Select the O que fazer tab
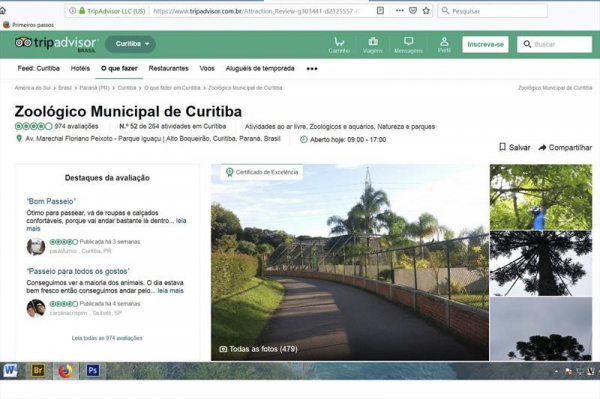The height and width of the screenshot is (399, 600). [x=119, y=68]
